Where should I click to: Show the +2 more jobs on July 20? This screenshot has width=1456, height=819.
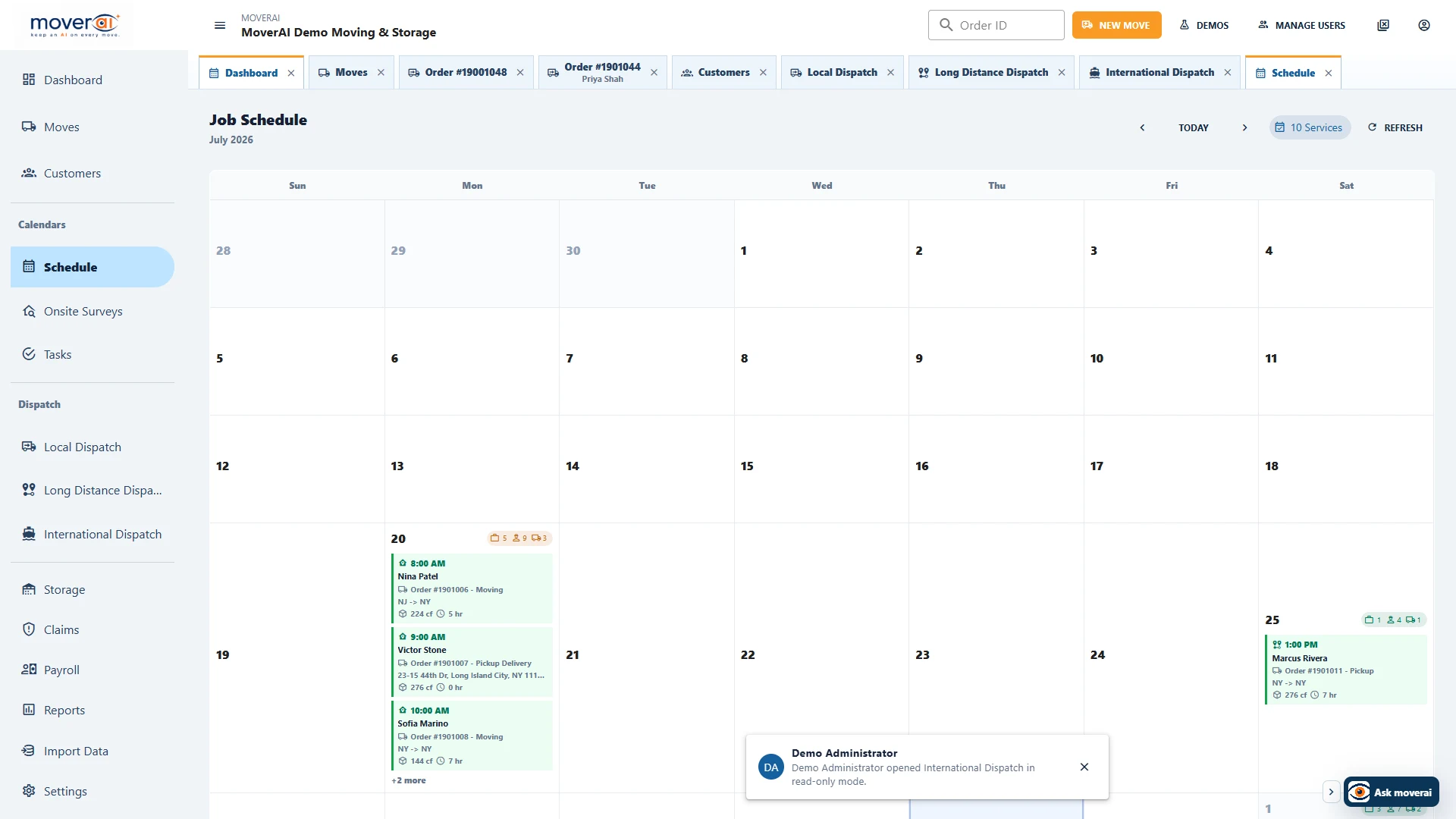[409, 780]
